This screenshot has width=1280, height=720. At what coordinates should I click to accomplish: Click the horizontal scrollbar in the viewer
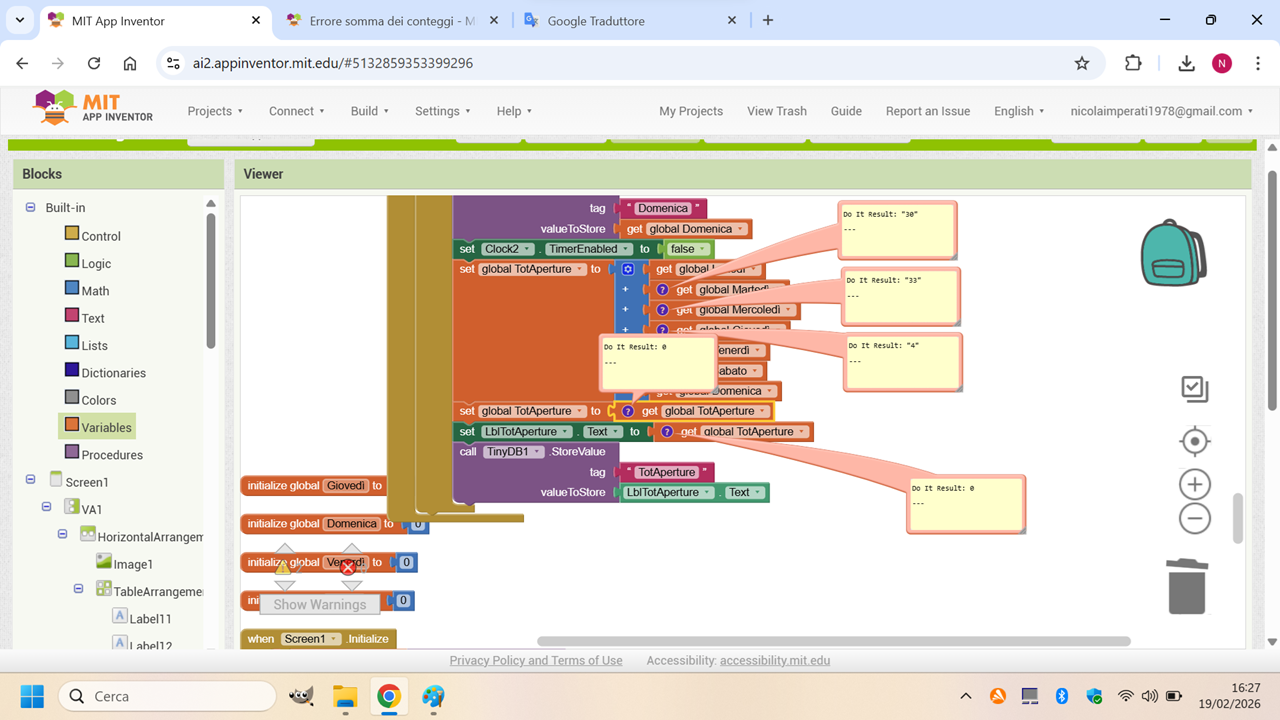click(833, 641)
